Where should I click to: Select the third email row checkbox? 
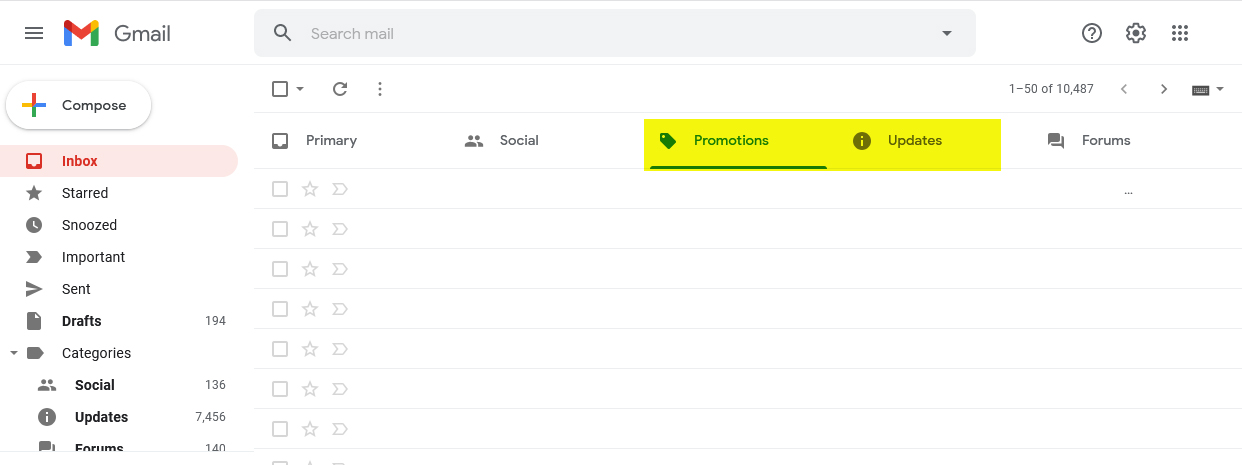click(x=280, y=269)
